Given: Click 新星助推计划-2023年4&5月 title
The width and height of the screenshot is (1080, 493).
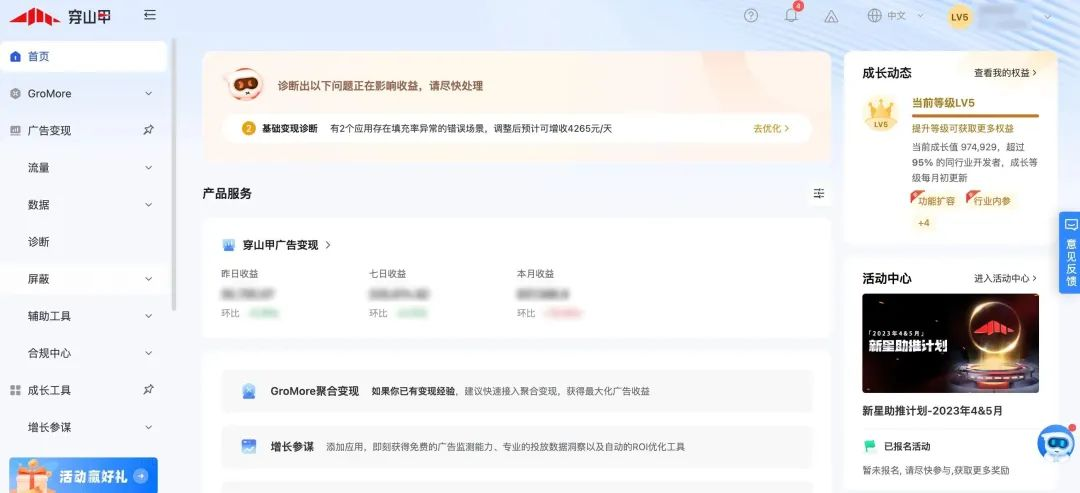Looking at the screenshot, I should [933, 411].
